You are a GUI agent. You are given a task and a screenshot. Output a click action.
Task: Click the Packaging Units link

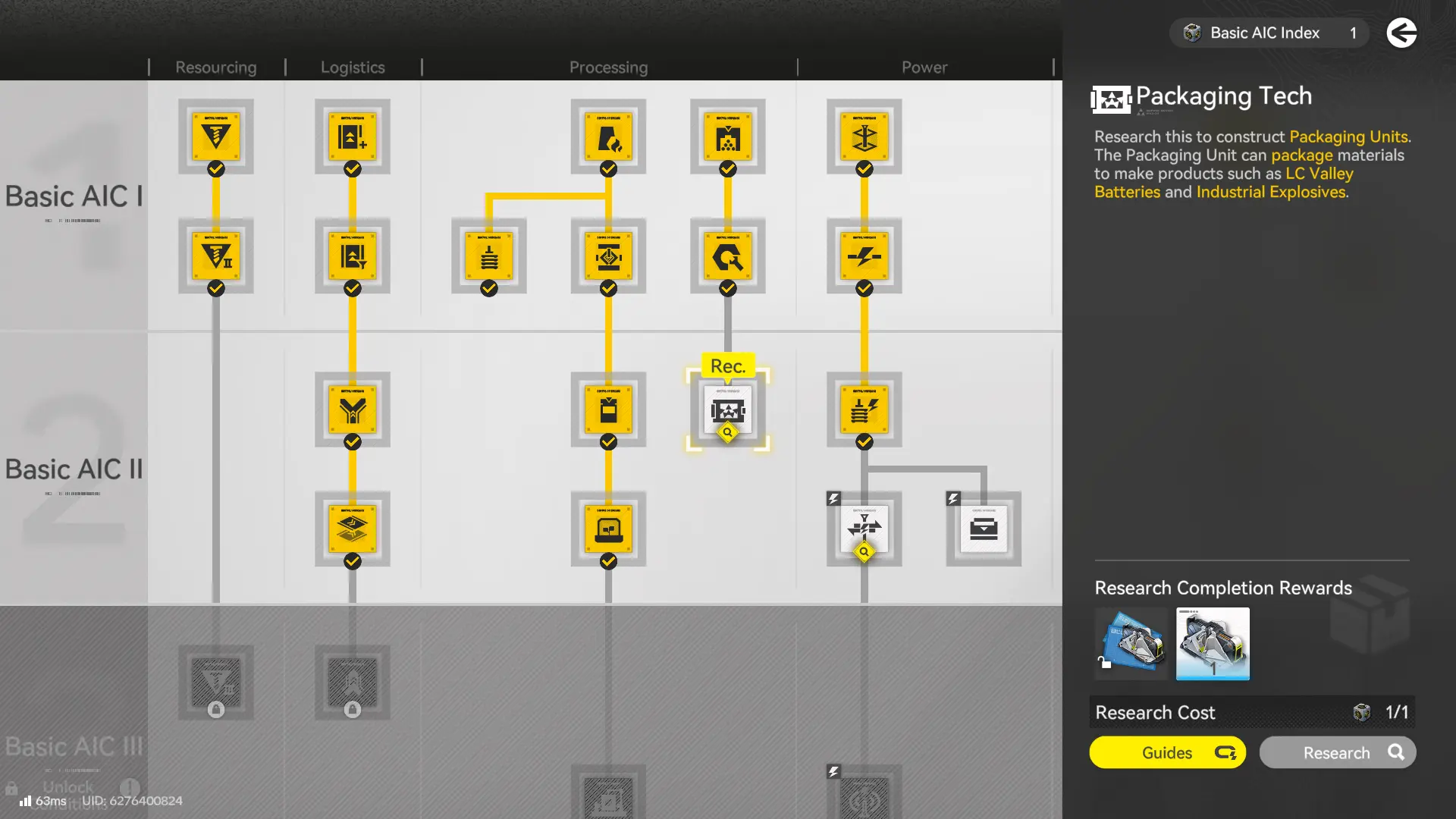click(x=1349, y=136)
